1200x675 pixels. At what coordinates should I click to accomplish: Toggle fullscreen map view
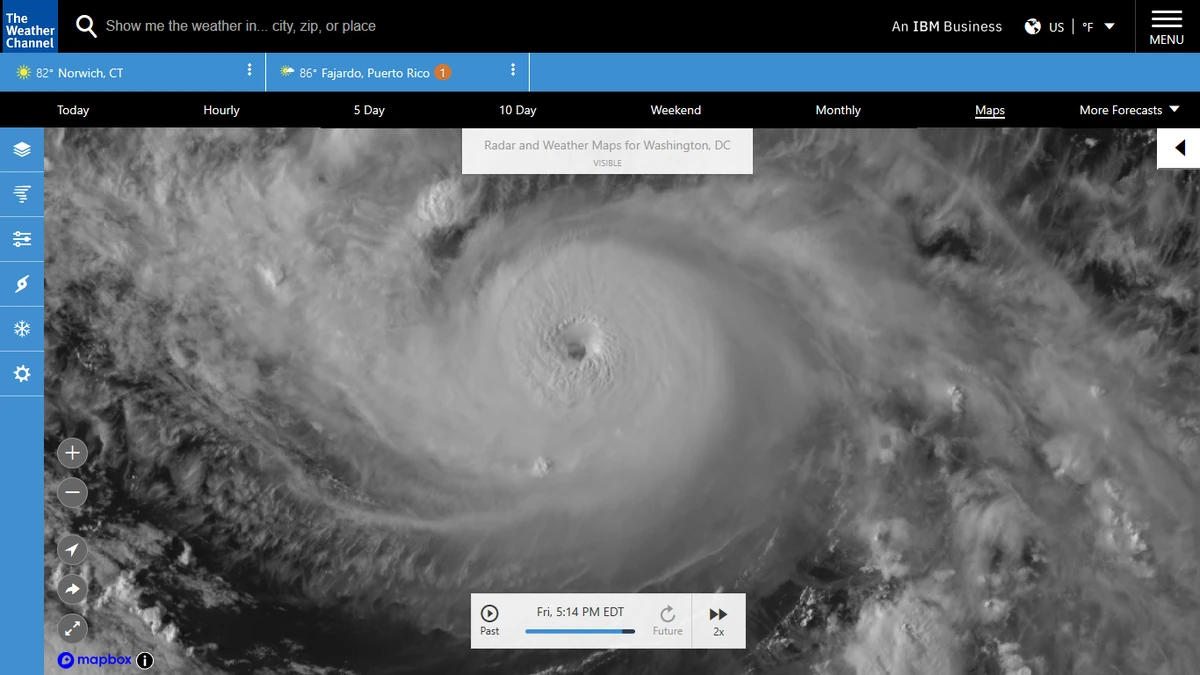pyautogui.click(x=72, y=629)
